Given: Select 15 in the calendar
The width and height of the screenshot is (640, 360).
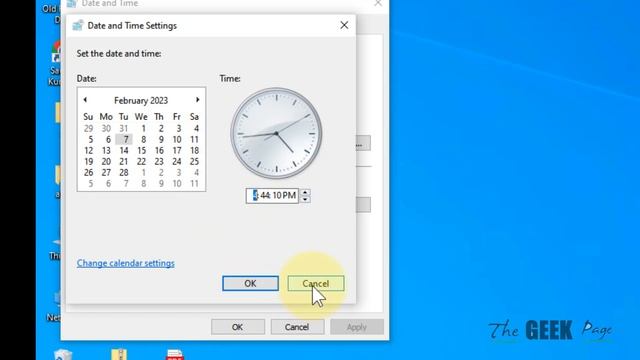Looking at the screenshot, I should pyautogui.click(x=141, y=151).
